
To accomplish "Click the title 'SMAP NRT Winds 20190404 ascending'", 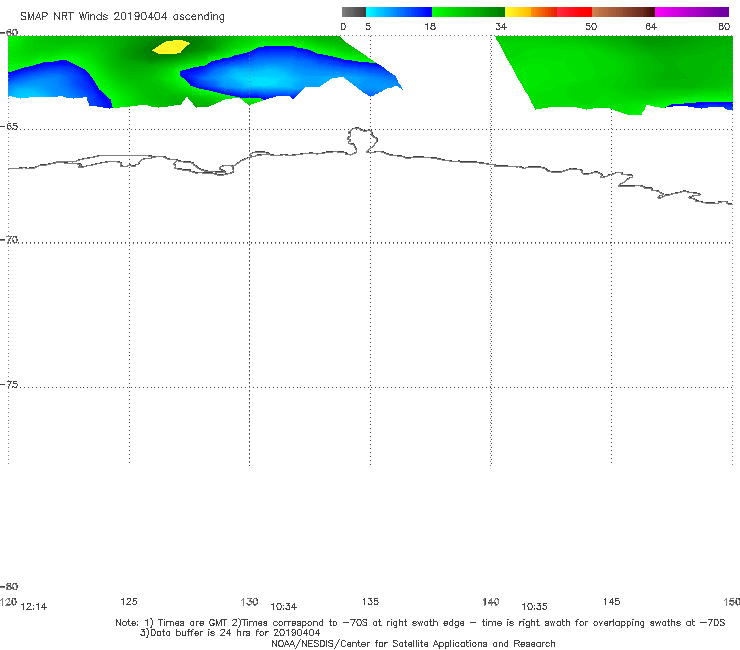I will [122, 16].
